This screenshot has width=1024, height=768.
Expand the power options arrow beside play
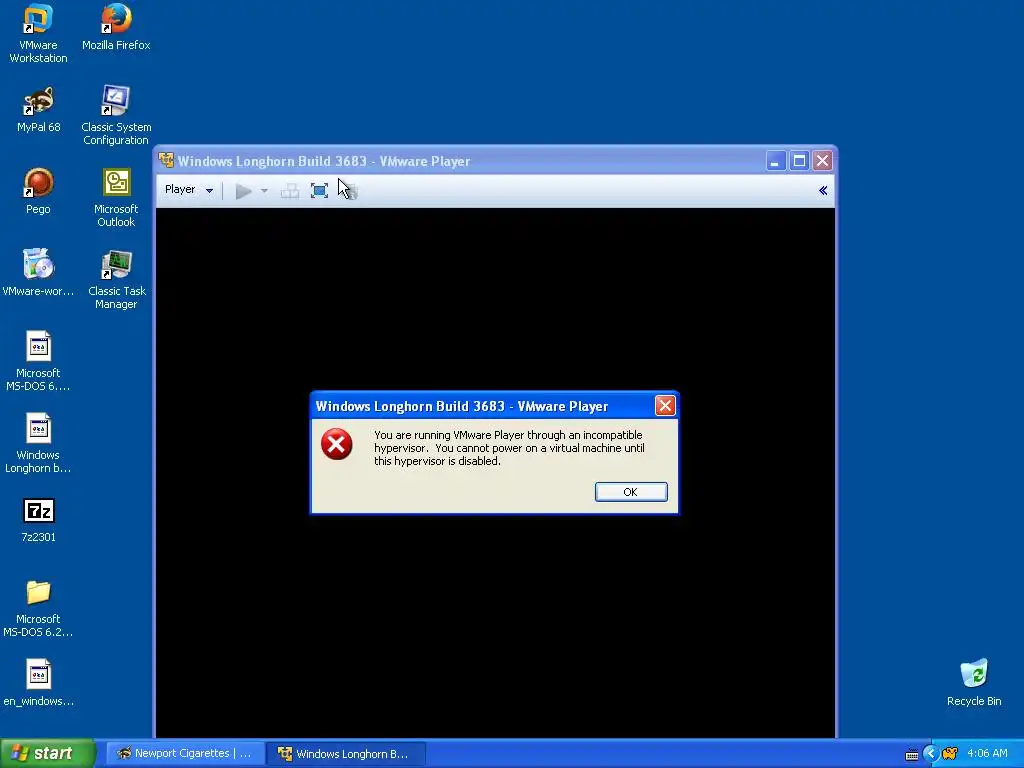click(x=264, y=191)
